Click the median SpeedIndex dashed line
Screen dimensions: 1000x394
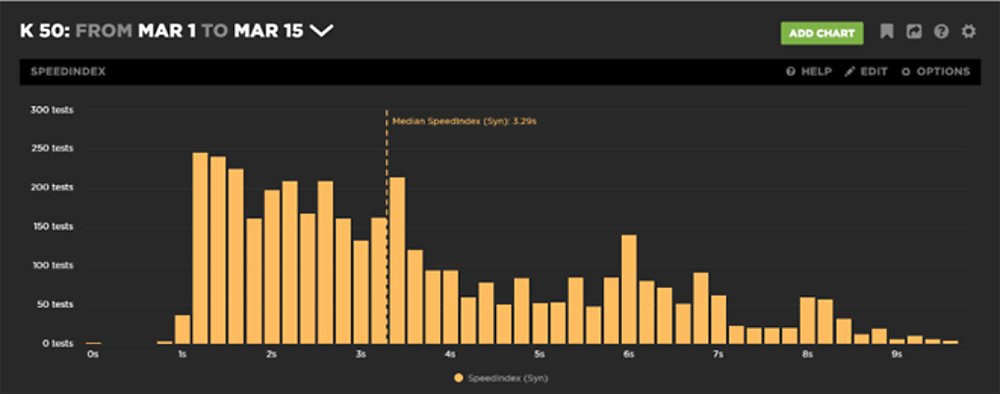pyautogui.click(x=386, y=226)
